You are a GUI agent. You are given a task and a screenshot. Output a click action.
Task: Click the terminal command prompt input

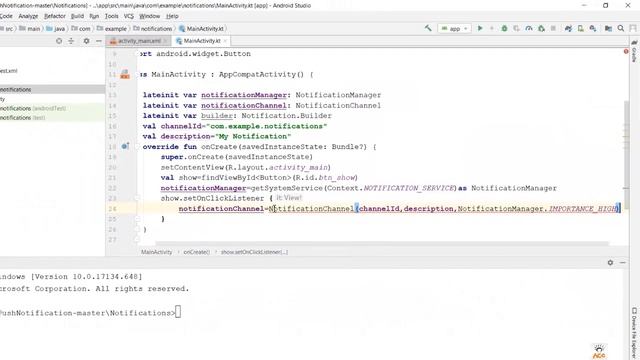(x=178, y=313)
